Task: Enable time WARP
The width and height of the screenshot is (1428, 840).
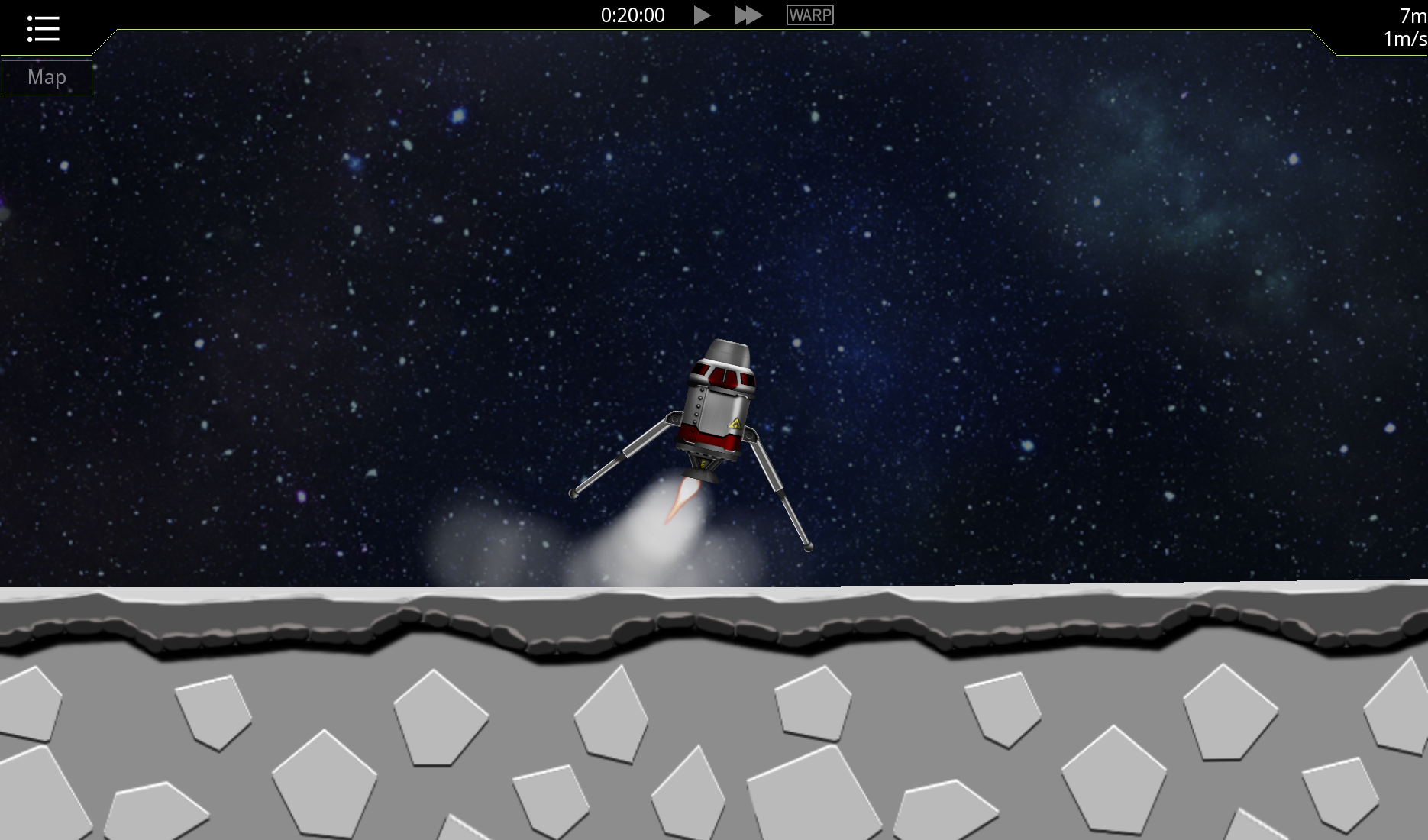Action: point(809,15)
